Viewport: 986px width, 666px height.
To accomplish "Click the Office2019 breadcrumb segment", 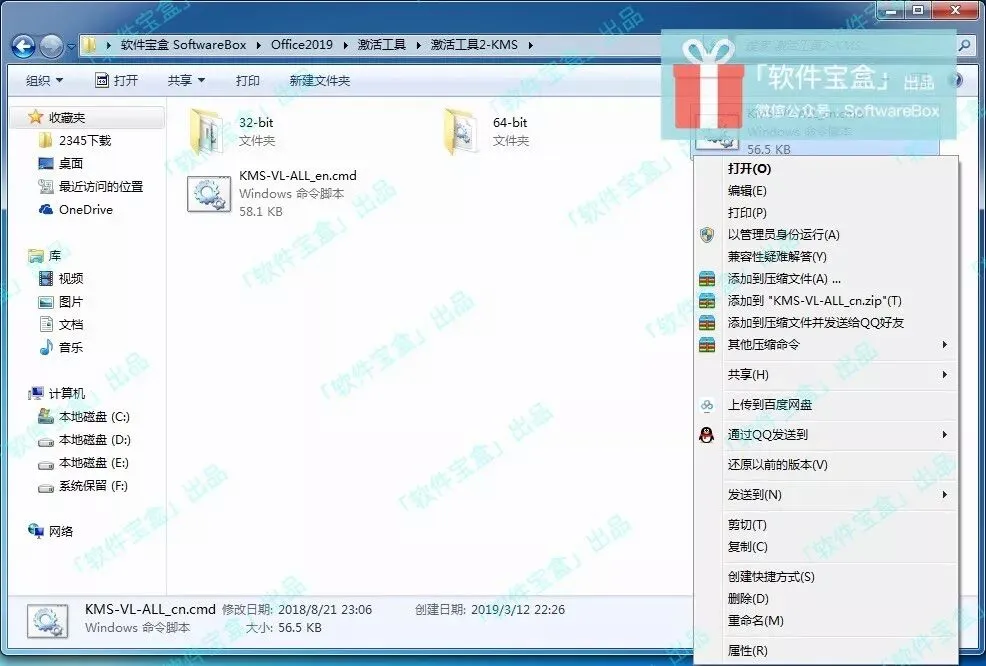I will point(302,45).
